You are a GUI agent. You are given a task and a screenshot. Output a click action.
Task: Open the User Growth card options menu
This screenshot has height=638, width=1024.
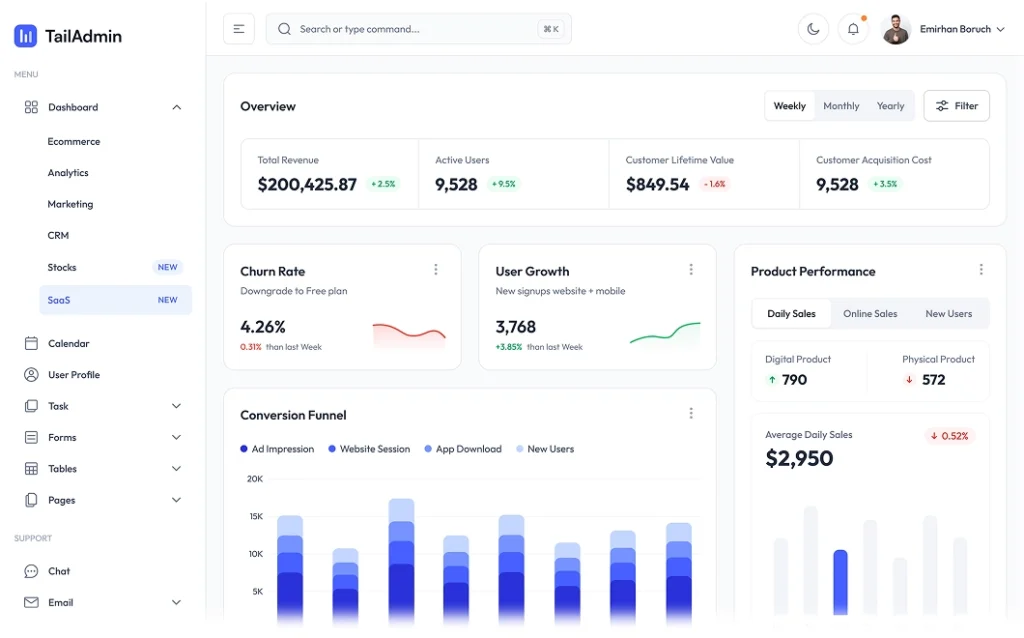tap(691, 270)
